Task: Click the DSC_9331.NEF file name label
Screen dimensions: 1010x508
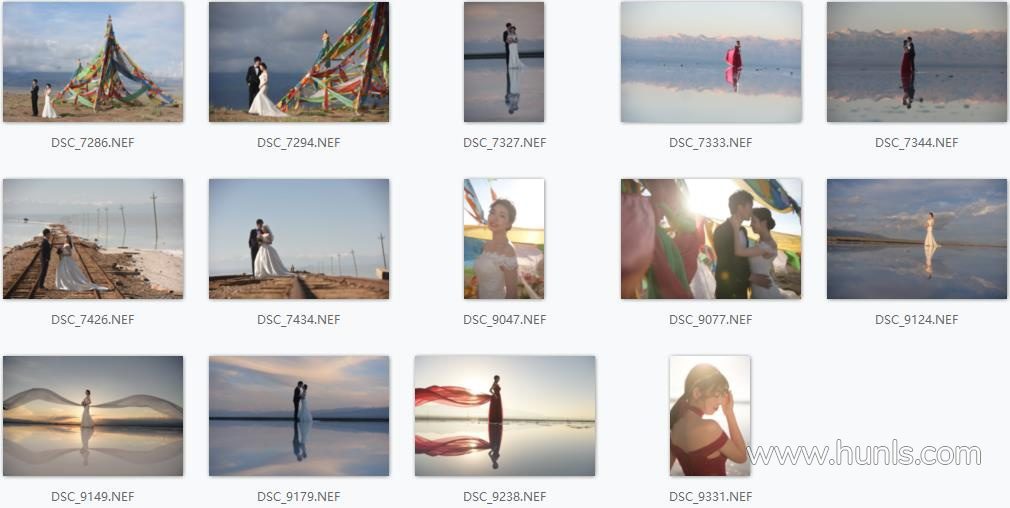Action: (710, 496)
